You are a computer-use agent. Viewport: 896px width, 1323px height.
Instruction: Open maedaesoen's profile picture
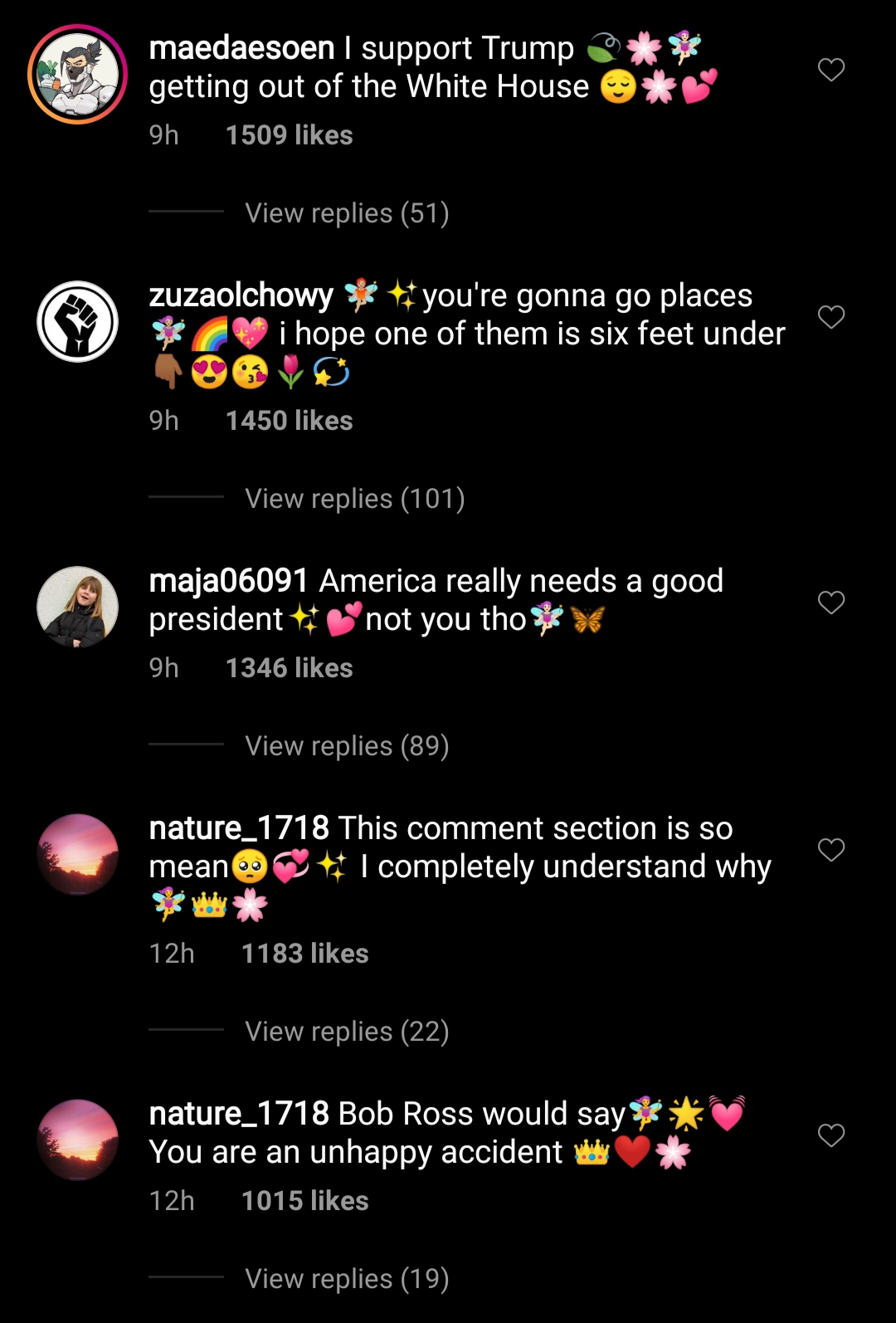[x=77, y=75]
